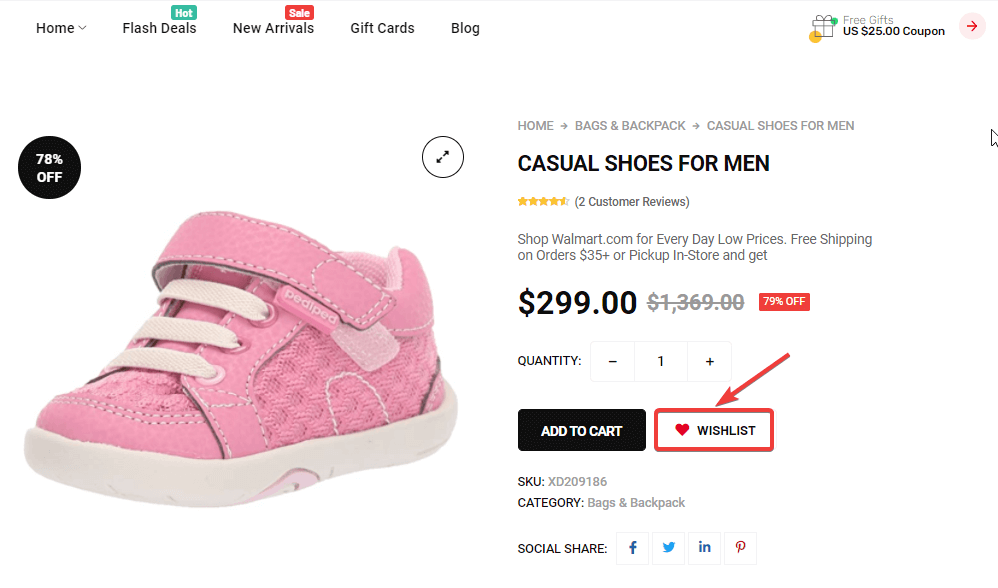Decrease quantity with minus button

click(x=613, y=361)
